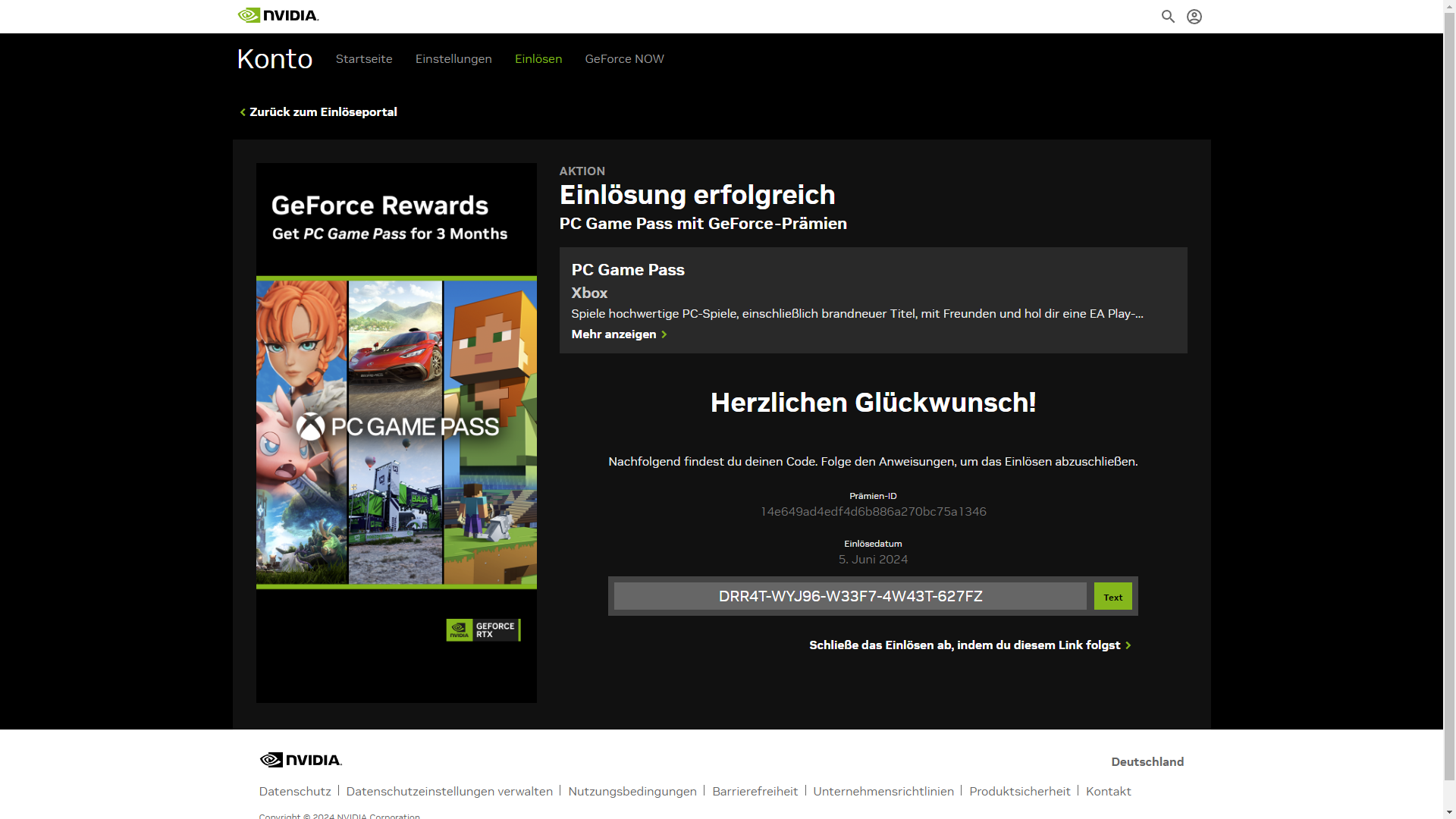Open Nutzungsbedingungen footer link
Viewport: 1456px width, 819px height.
click(632, 792)
